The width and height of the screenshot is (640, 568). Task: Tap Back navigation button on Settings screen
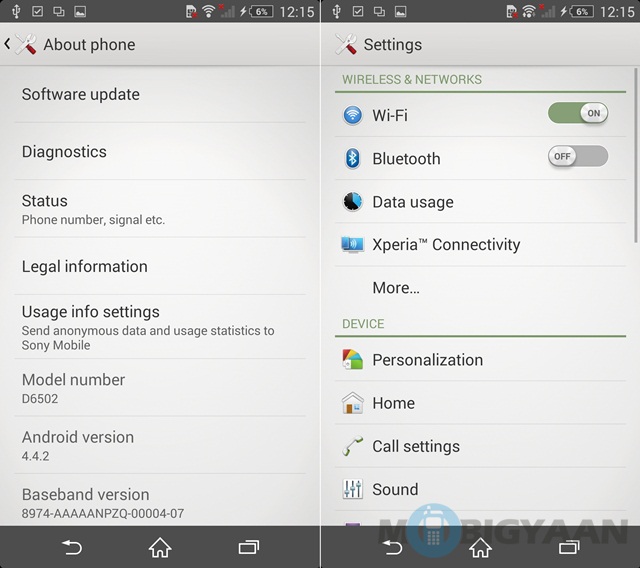pyautogui.click(x=392, y=547)
